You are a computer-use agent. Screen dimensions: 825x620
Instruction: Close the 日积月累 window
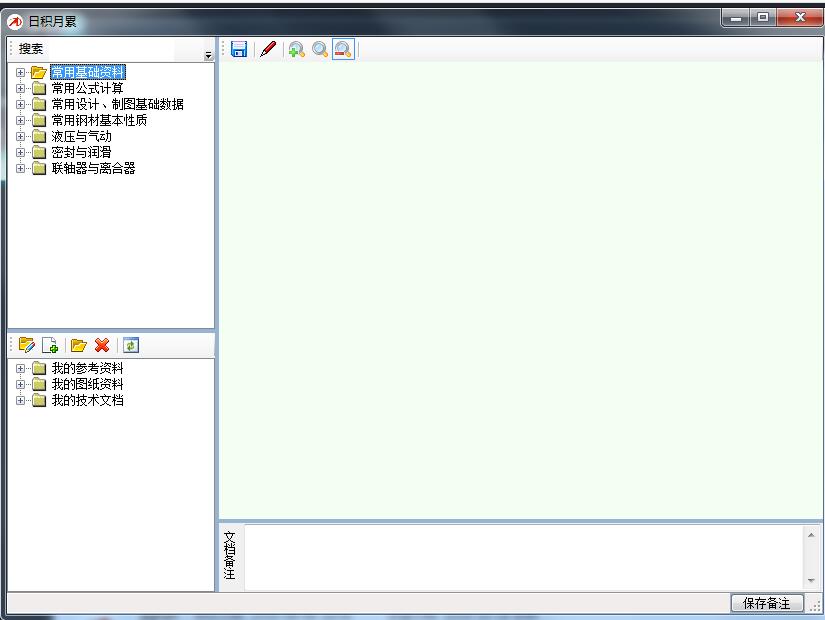(x=800, y=17)
